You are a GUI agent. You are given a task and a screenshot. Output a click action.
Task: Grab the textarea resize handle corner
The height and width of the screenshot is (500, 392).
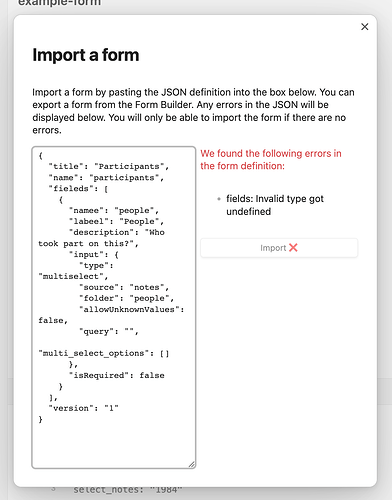coord(192,464)
